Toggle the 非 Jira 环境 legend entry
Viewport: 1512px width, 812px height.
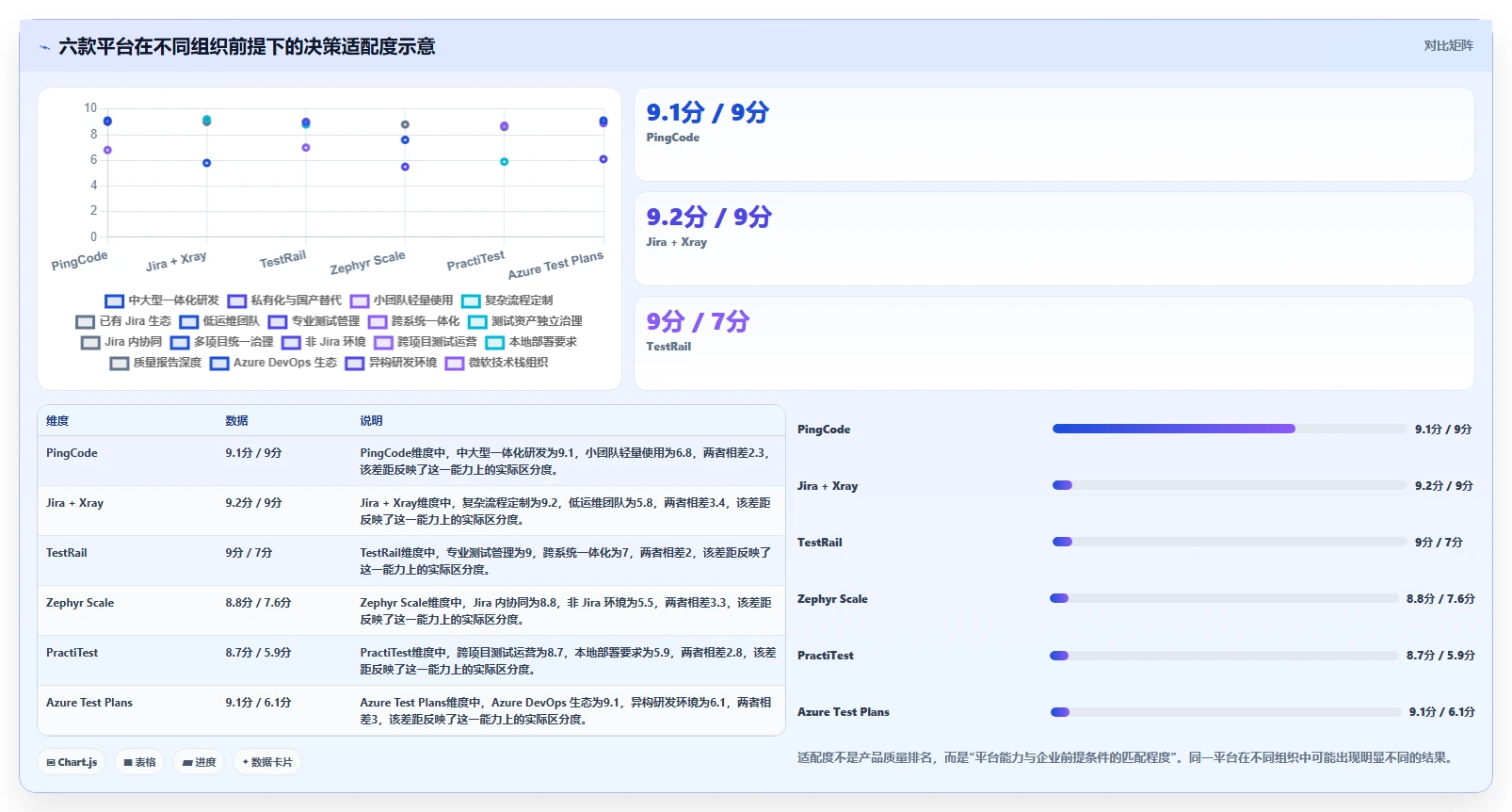pyautogui.click(x=323, y=342)
